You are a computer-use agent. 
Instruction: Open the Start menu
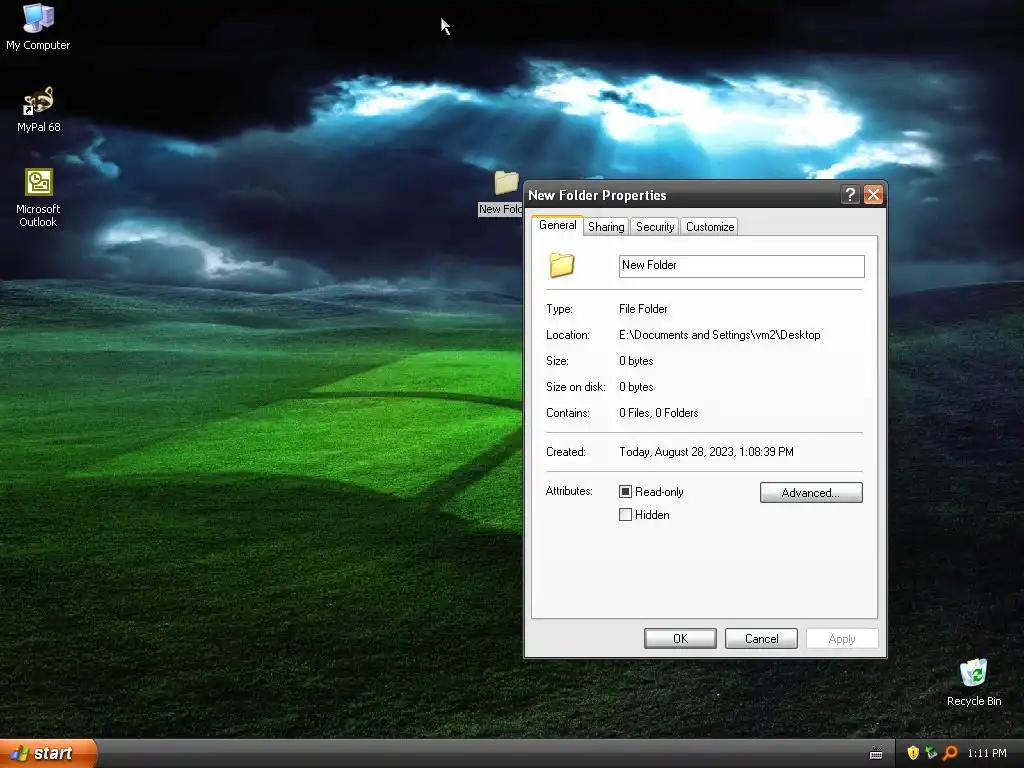[x=48, y=753]
